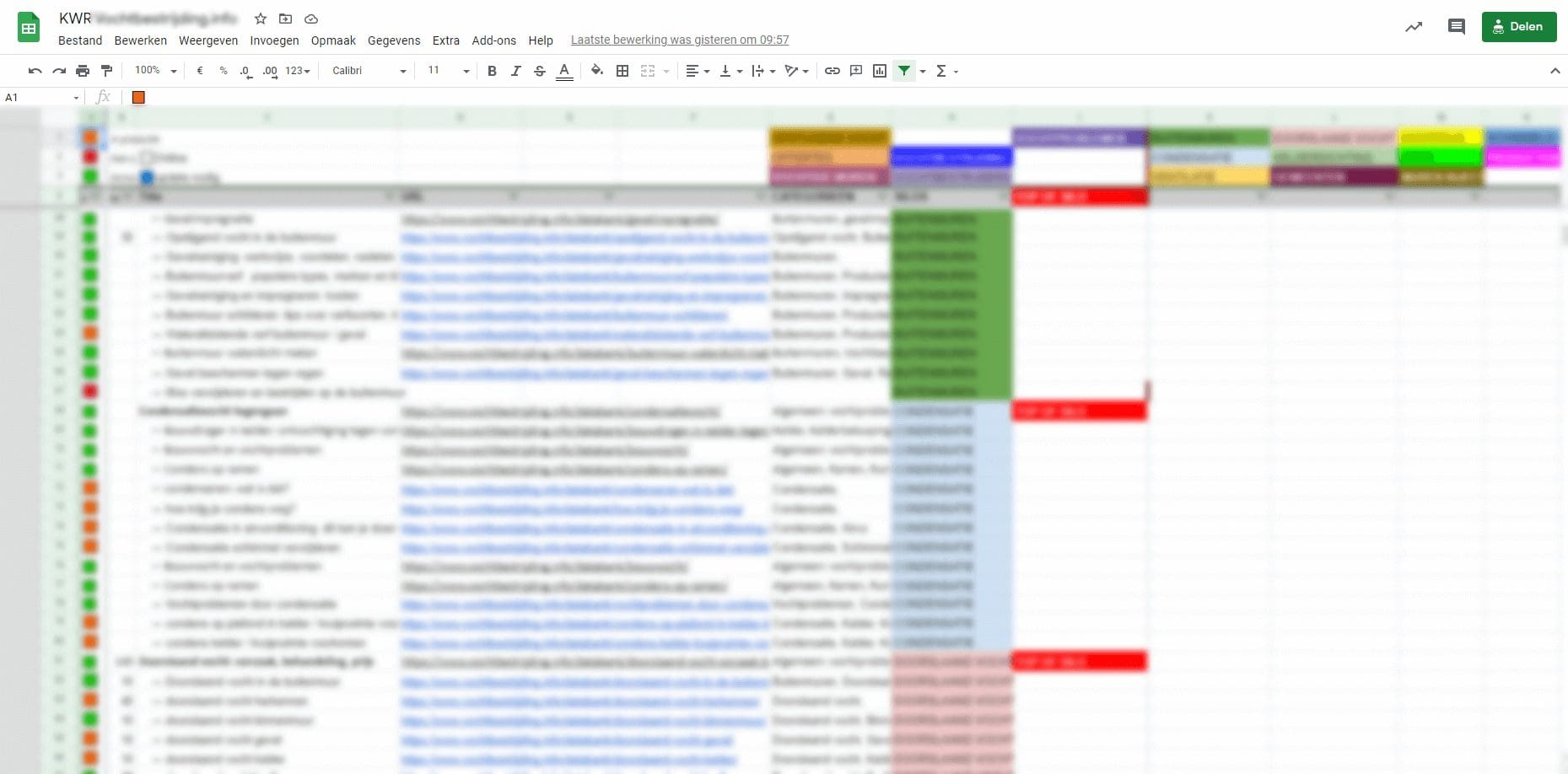Activate the paint format tool
Image resolution: width=1568 pixels, height=774 pixels.
tap(106, 71)
